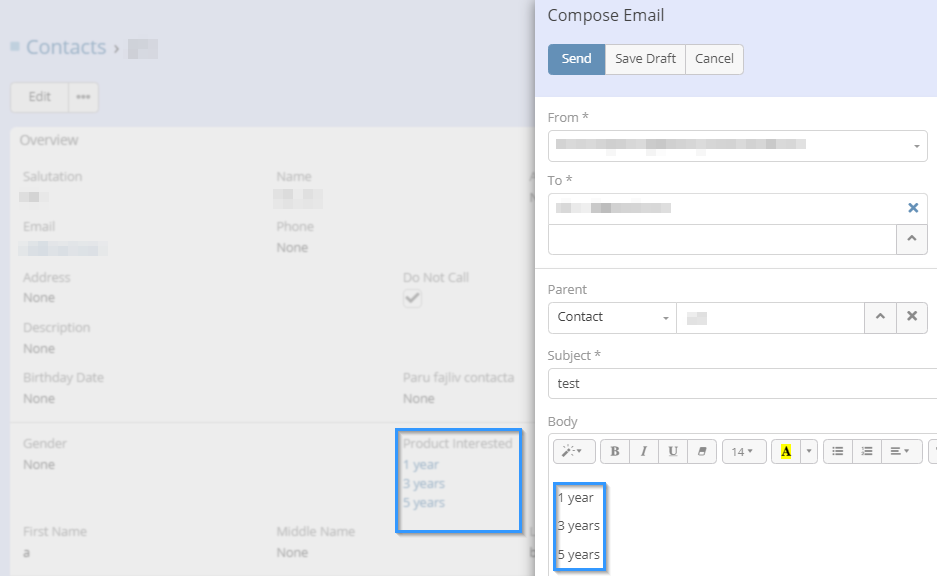
Task: Remove the recipient from To field
Action: 912,208
